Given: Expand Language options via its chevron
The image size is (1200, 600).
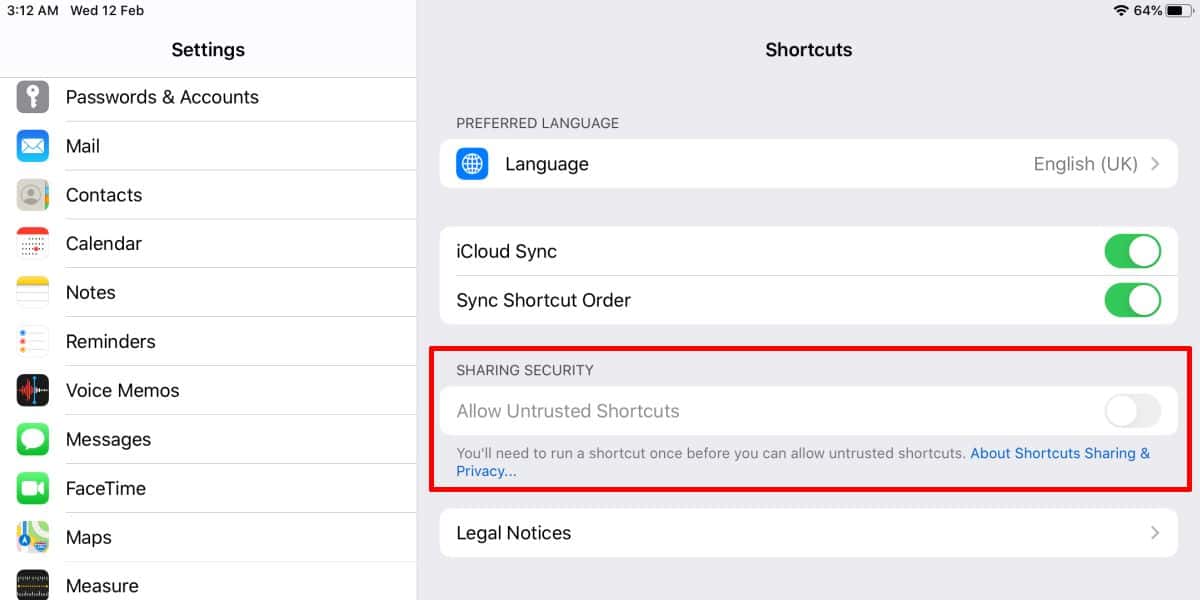Looking at the screenshot, I should point(1155,164).
